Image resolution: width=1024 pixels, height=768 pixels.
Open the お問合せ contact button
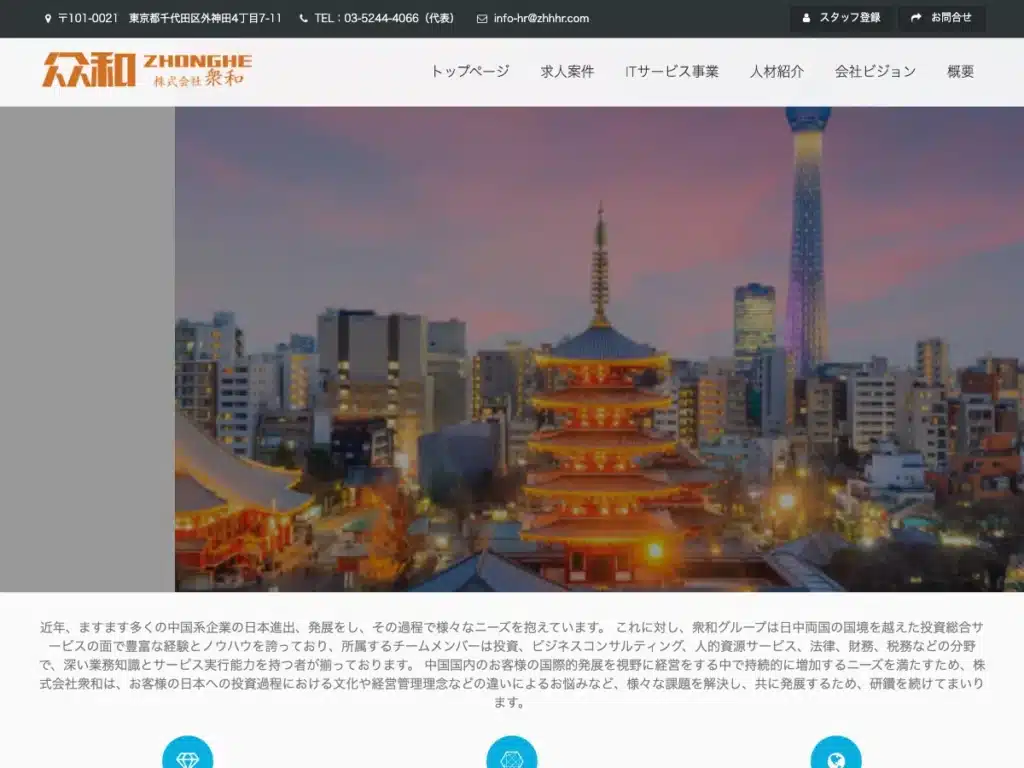point(942,18)
